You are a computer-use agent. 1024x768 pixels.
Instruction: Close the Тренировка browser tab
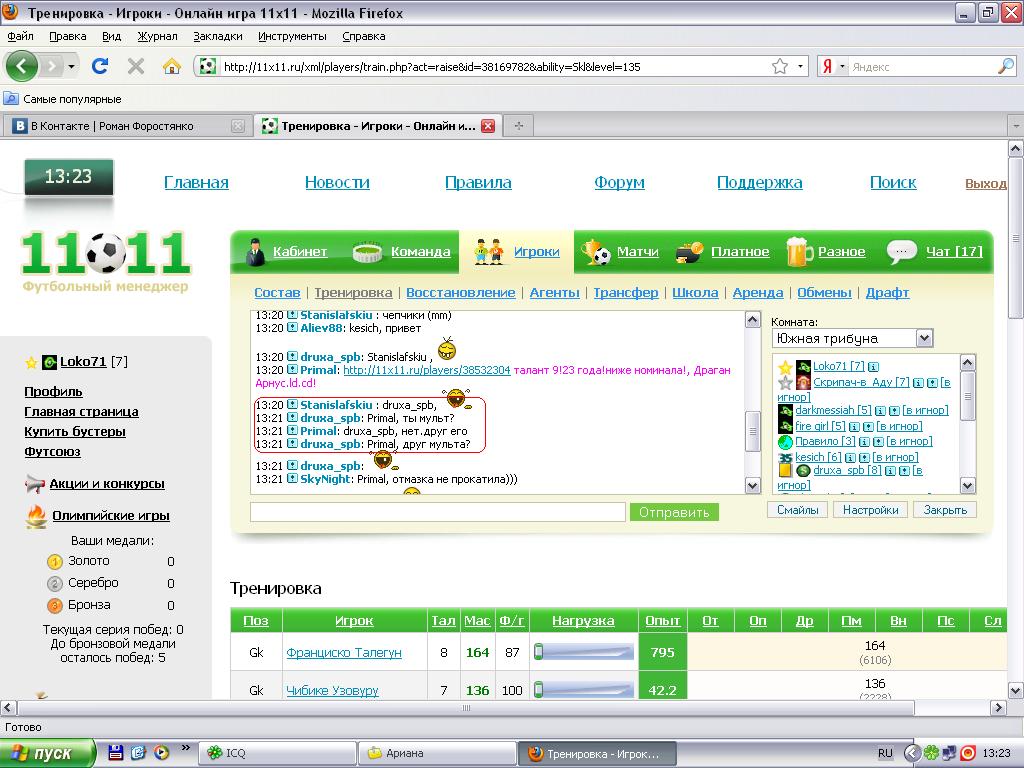pos(488,126)
